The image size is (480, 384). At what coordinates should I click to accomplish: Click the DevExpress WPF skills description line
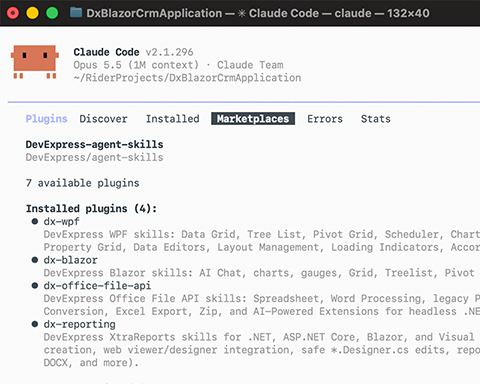pyautogui.click(x=262, y=234)
